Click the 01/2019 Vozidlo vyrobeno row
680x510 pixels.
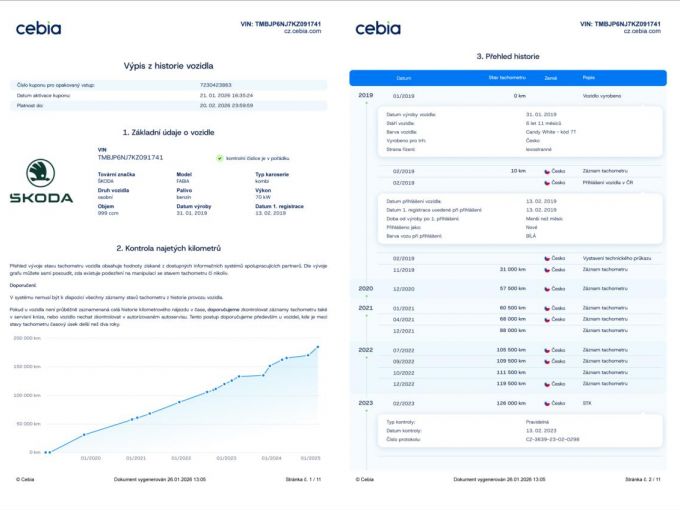pos(510,96)
